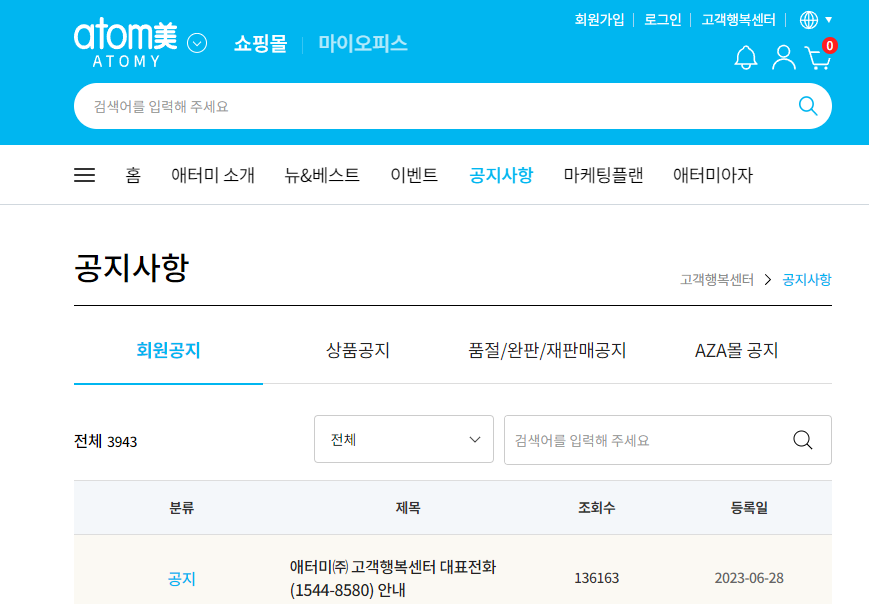The width and height of the screenshot is (869, 604).
Task: Open the 전체 category dropdown
Action: coord(403,439)
